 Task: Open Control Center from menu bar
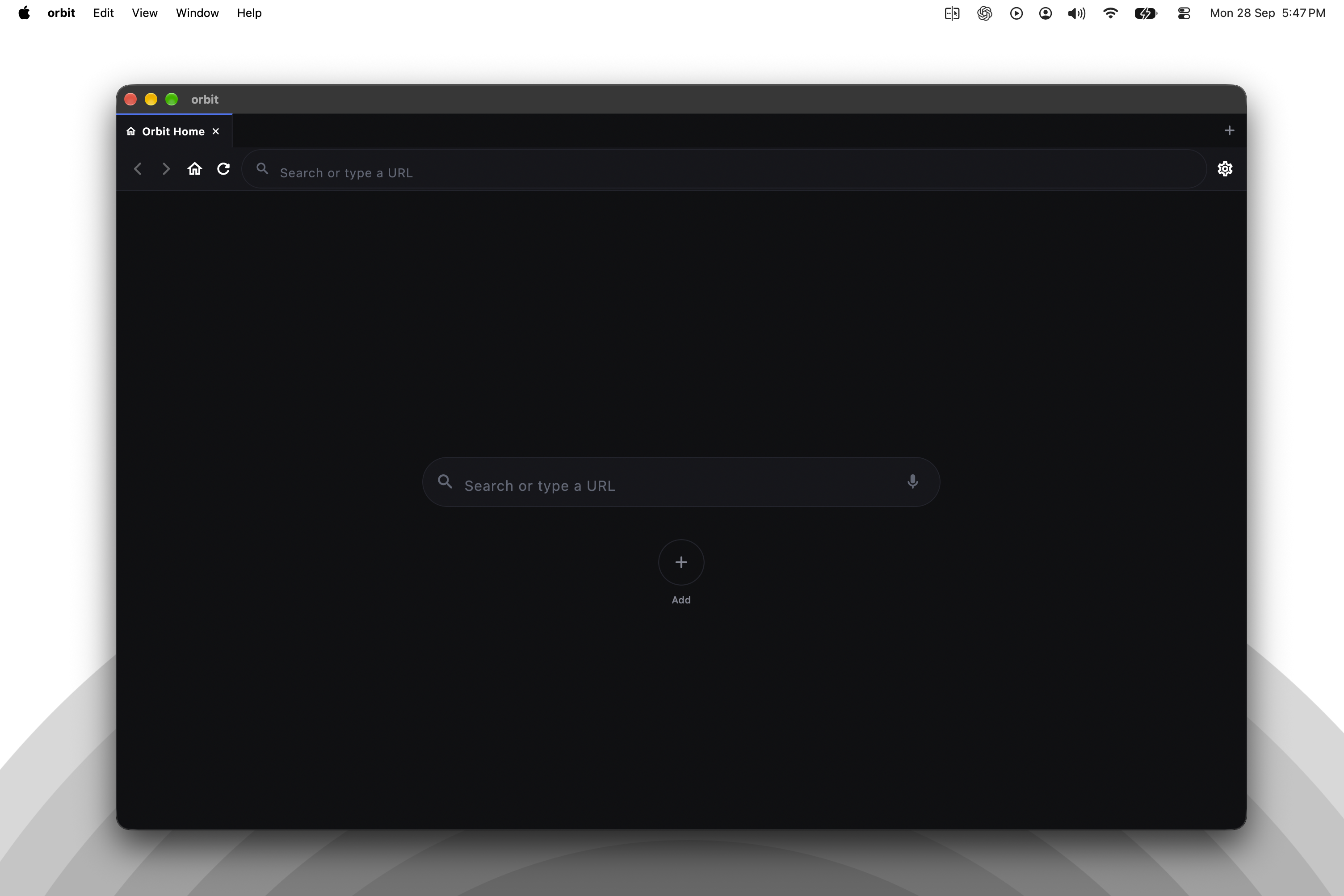(1184, 13)
